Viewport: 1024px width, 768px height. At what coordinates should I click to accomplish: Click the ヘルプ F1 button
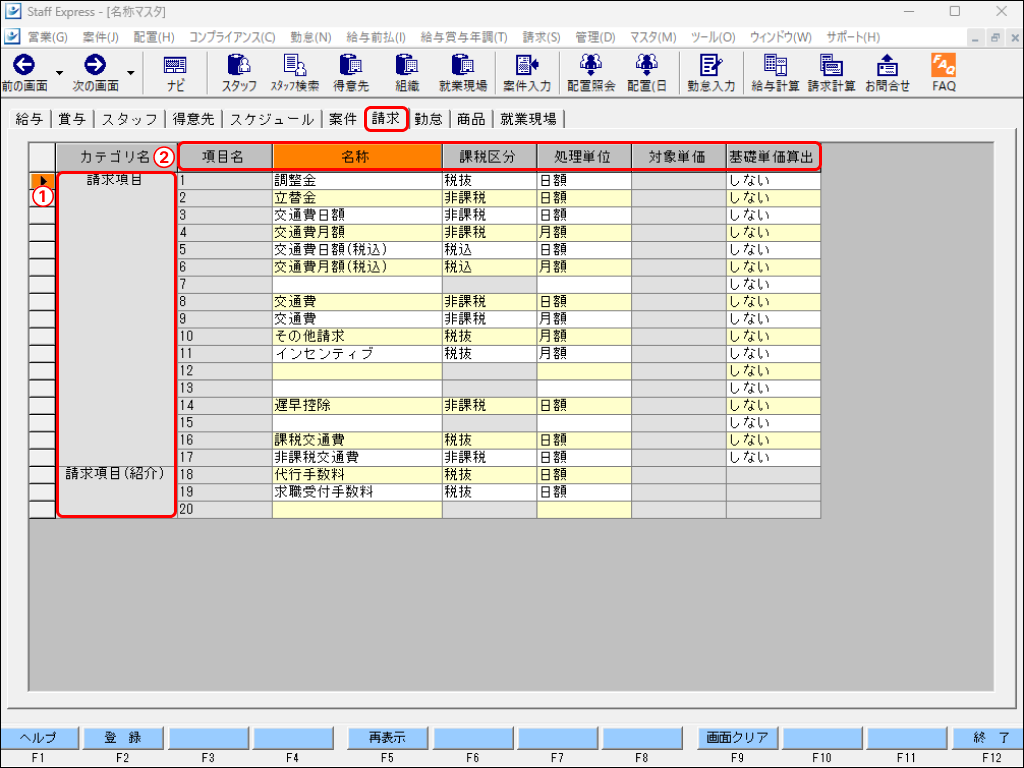point(39,738)
